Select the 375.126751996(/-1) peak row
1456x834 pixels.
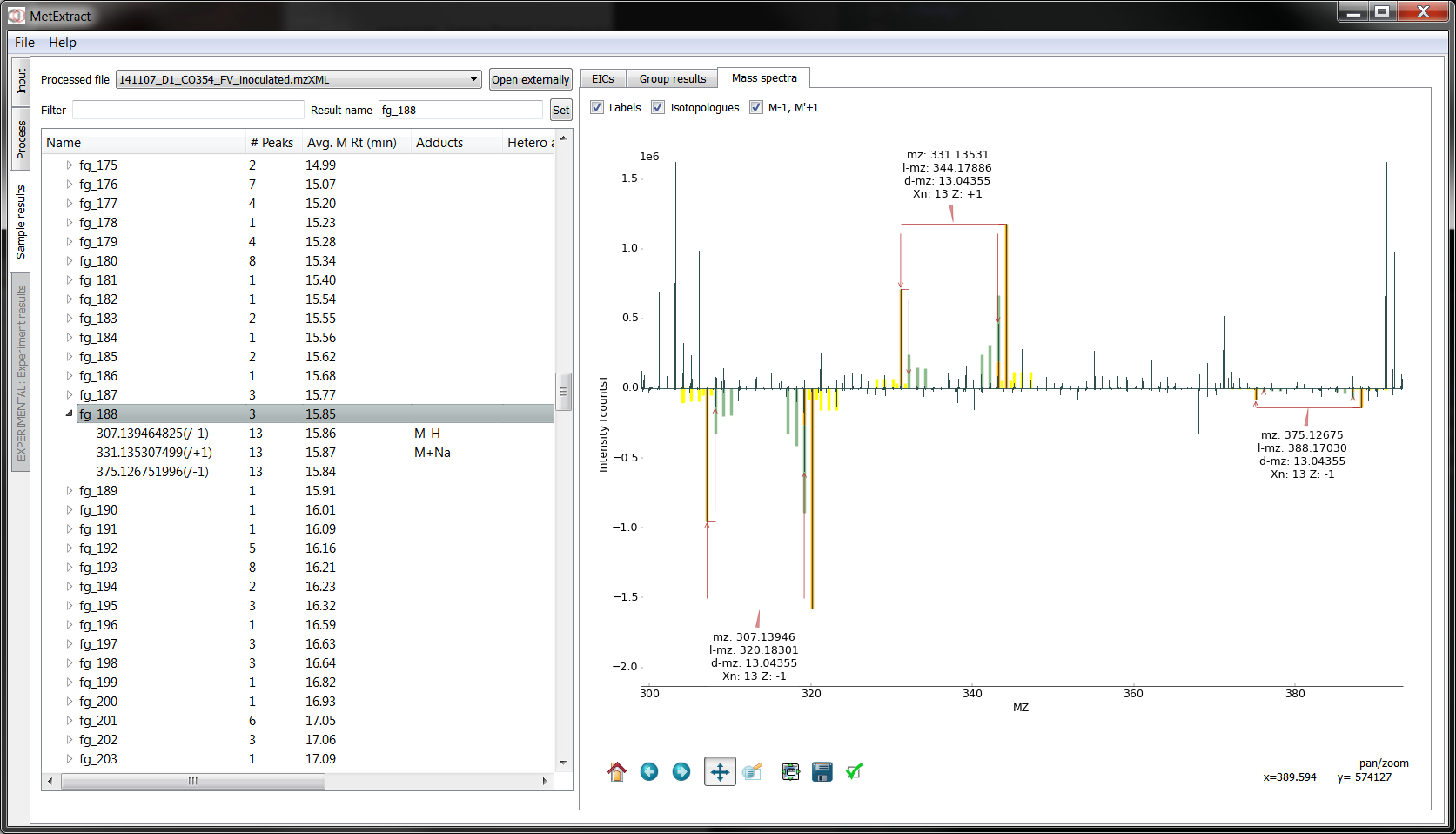pos(299,471)
